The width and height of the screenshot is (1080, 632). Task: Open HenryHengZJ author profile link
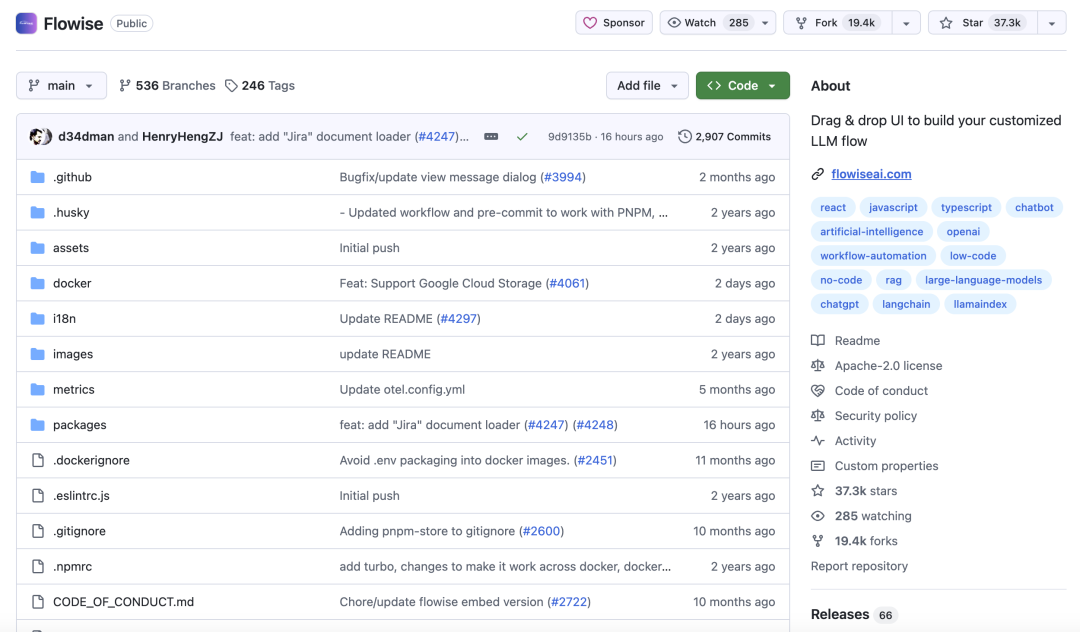pos(183,136)
